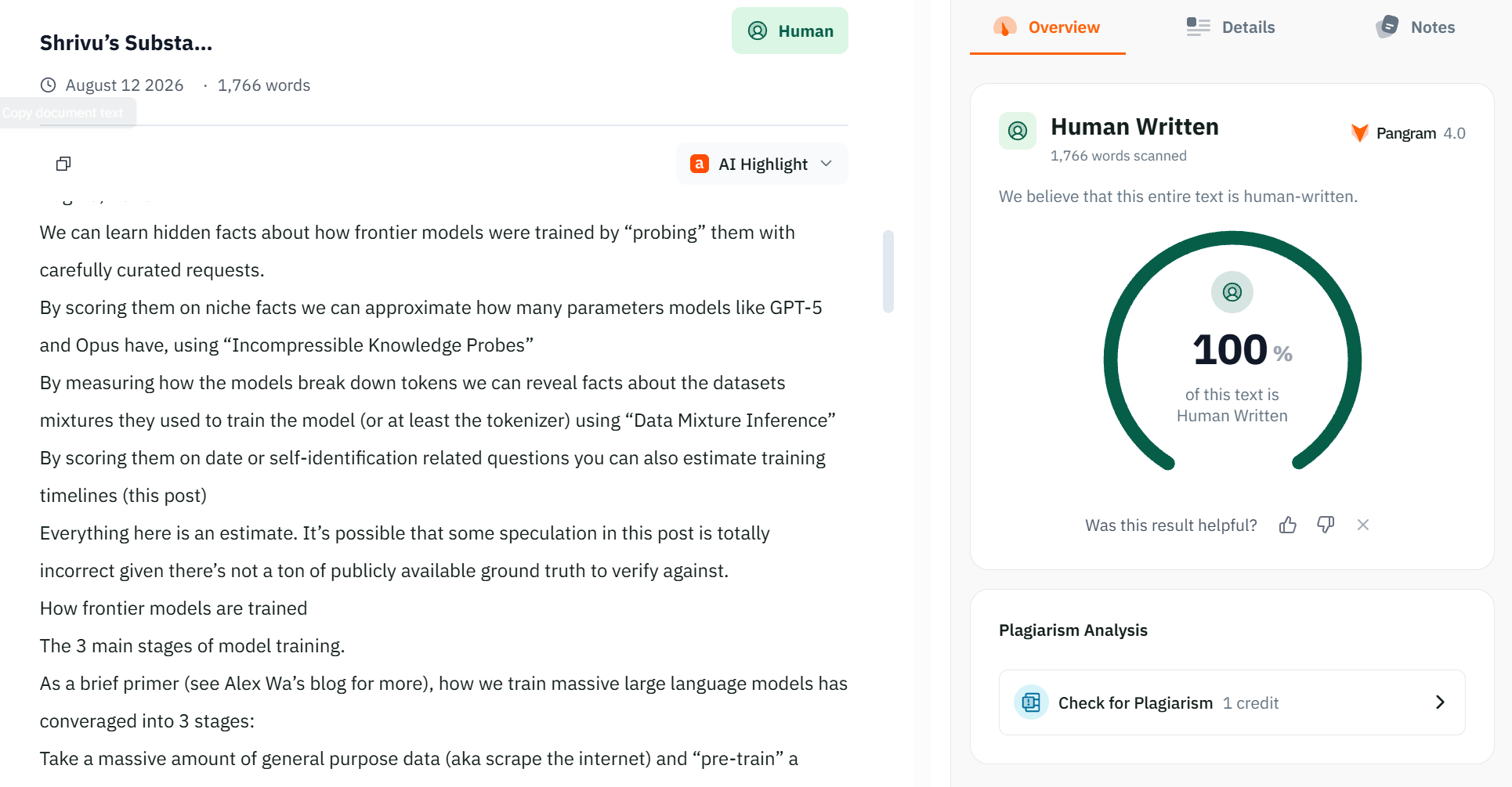Click the copy document text icon
The height and width of the screenshot is (787, 1512).
tap(63, 164)
